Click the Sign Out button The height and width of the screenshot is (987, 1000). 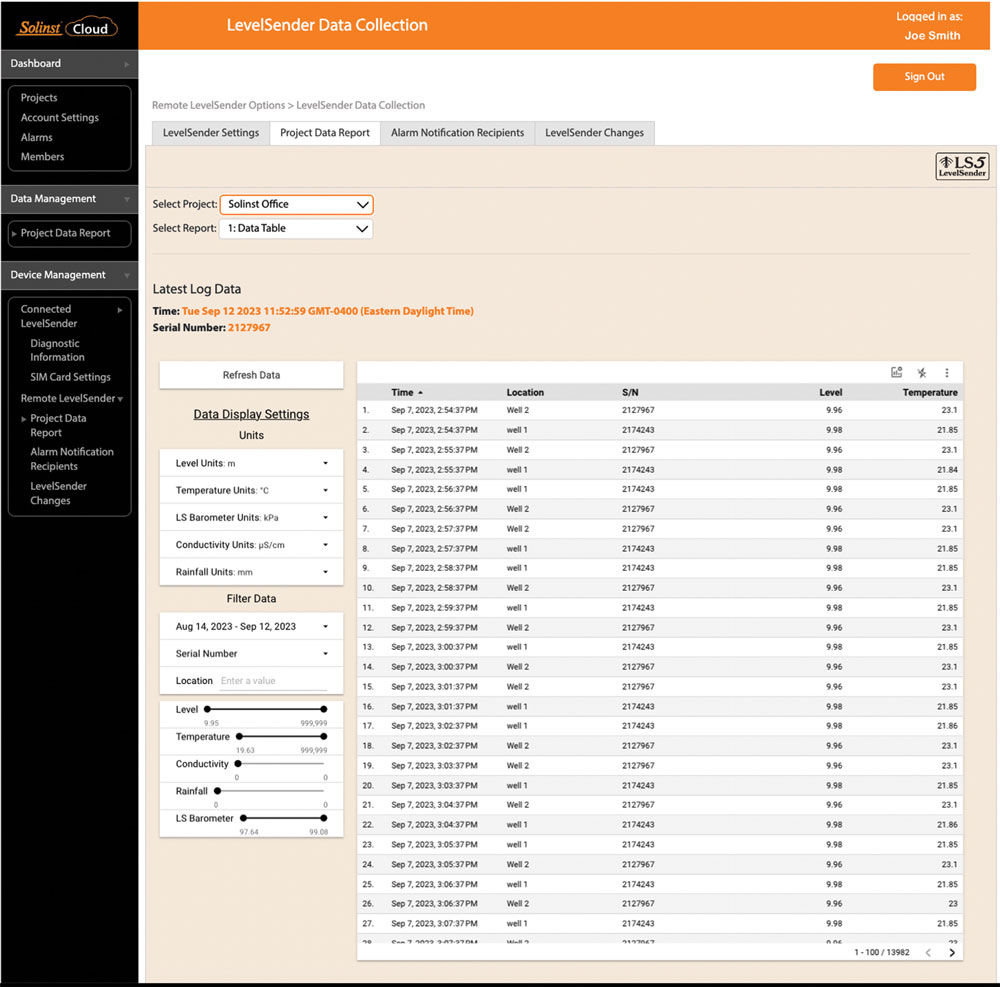tap(923, 77)
